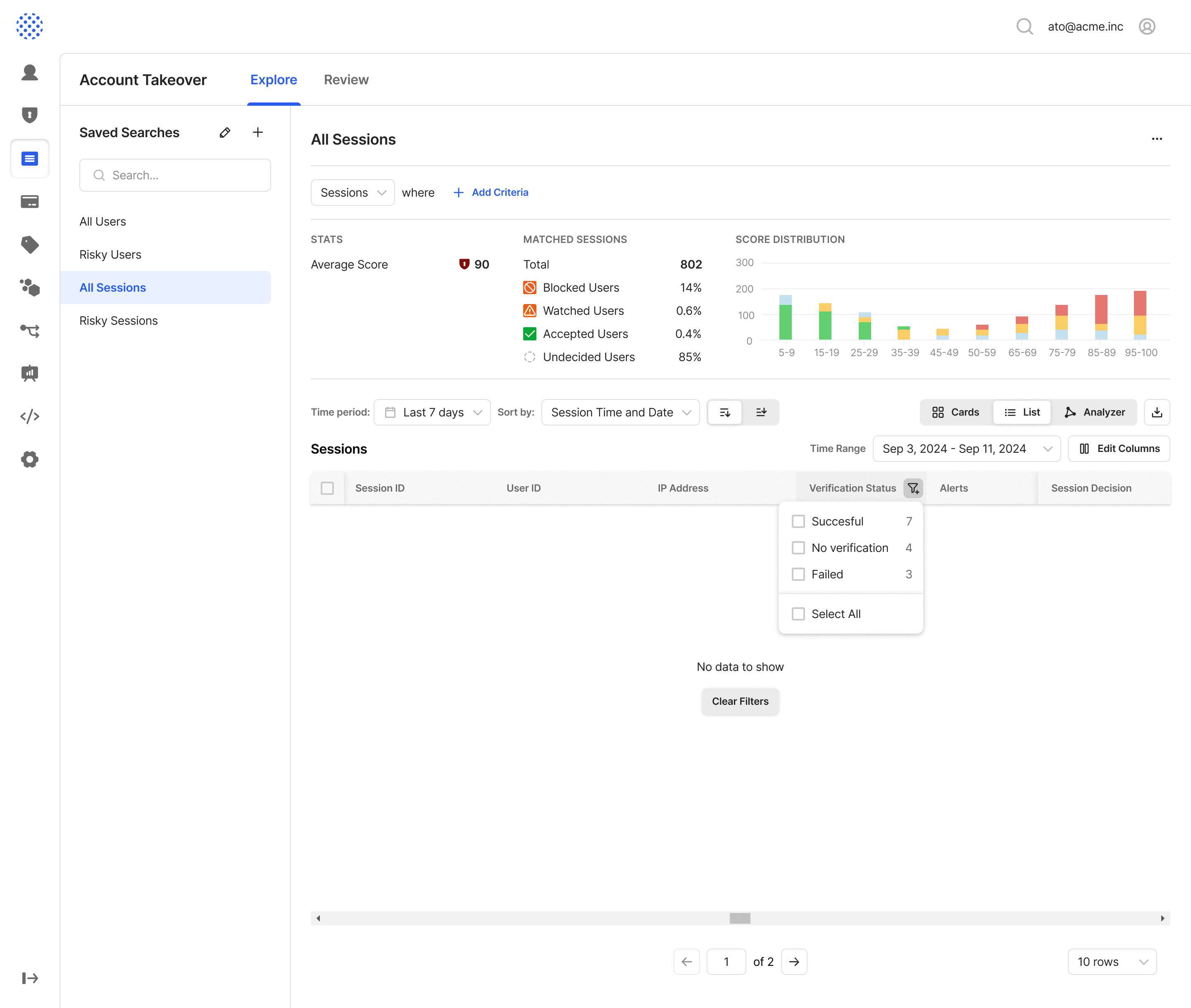Open the Session Time and Date dropdown
The image size is (1191, 1008).
[620, 412]
